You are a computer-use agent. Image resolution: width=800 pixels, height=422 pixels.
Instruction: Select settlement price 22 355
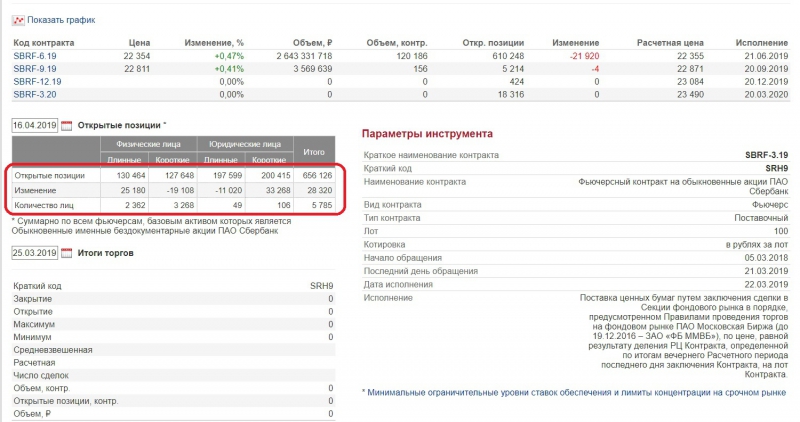690,56
